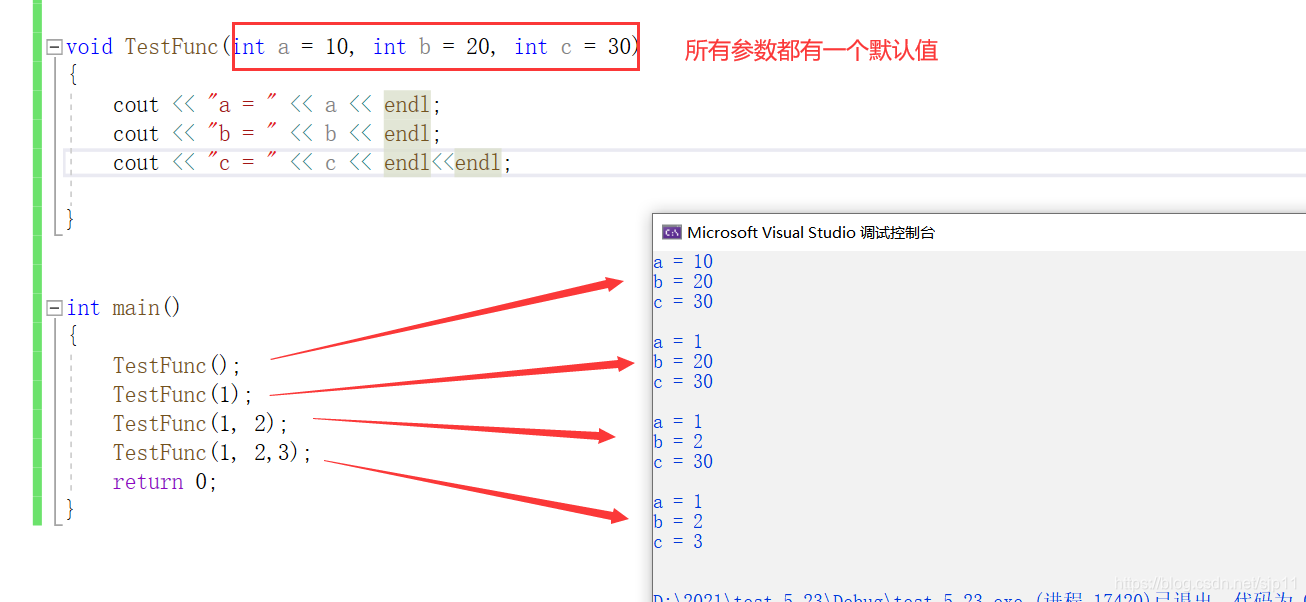Viewport: 1306px width, 602px height.
Task: Click the Microsoft Visual Studio console title
Action: [x=811, y=232]
